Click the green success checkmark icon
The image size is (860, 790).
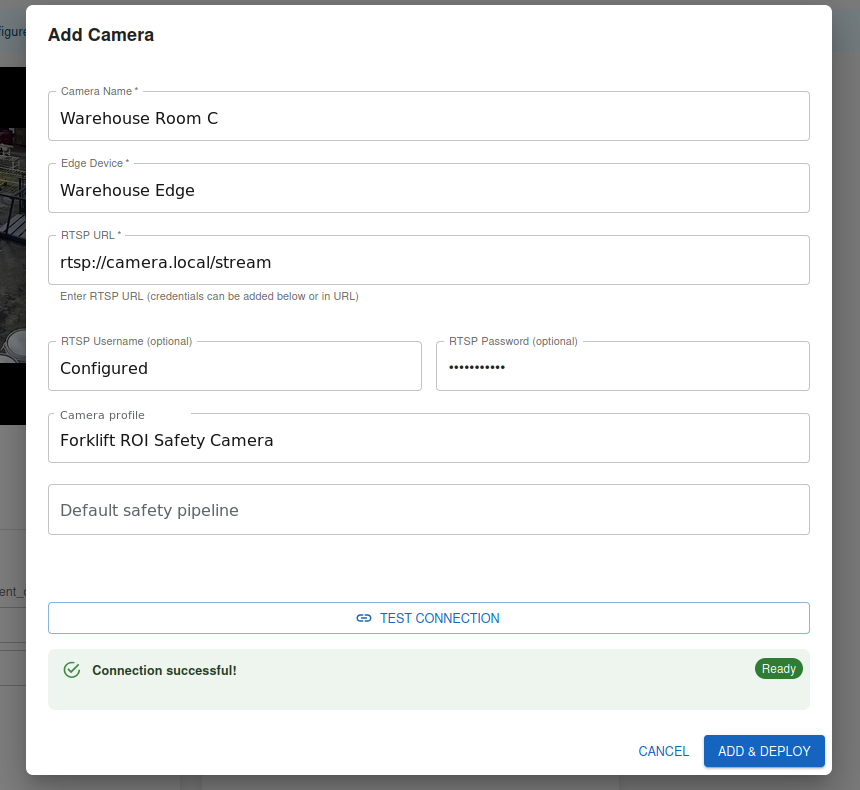click(x=72, y=670)
